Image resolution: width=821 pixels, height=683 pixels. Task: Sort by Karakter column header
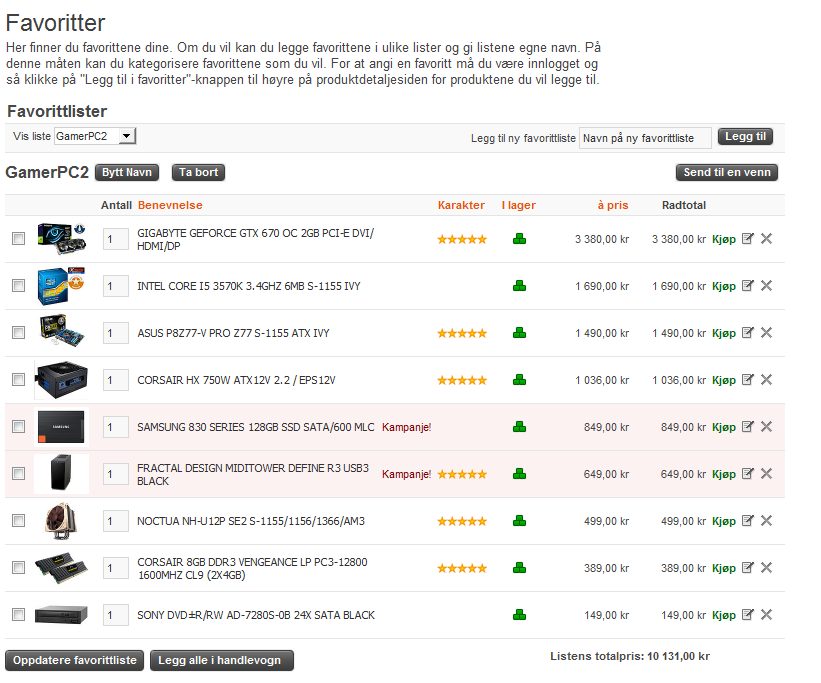tap(461, 205)
